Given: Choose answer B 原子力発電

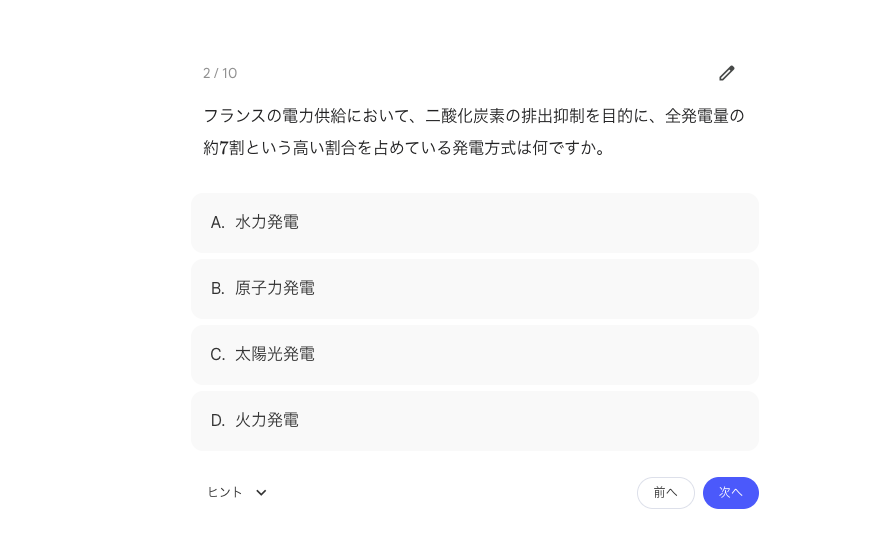Looking at the screenshot, I should click(474, 288).
